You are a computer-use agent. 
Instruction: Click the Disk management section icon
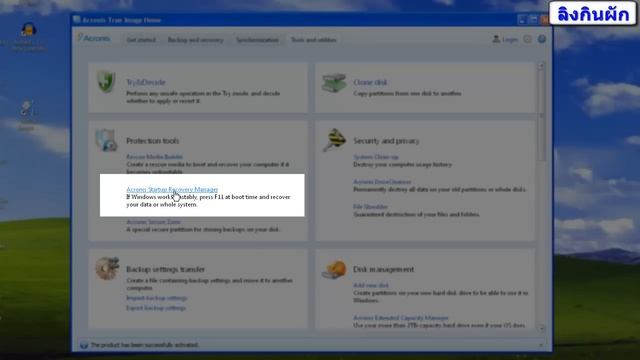(334, 269)
